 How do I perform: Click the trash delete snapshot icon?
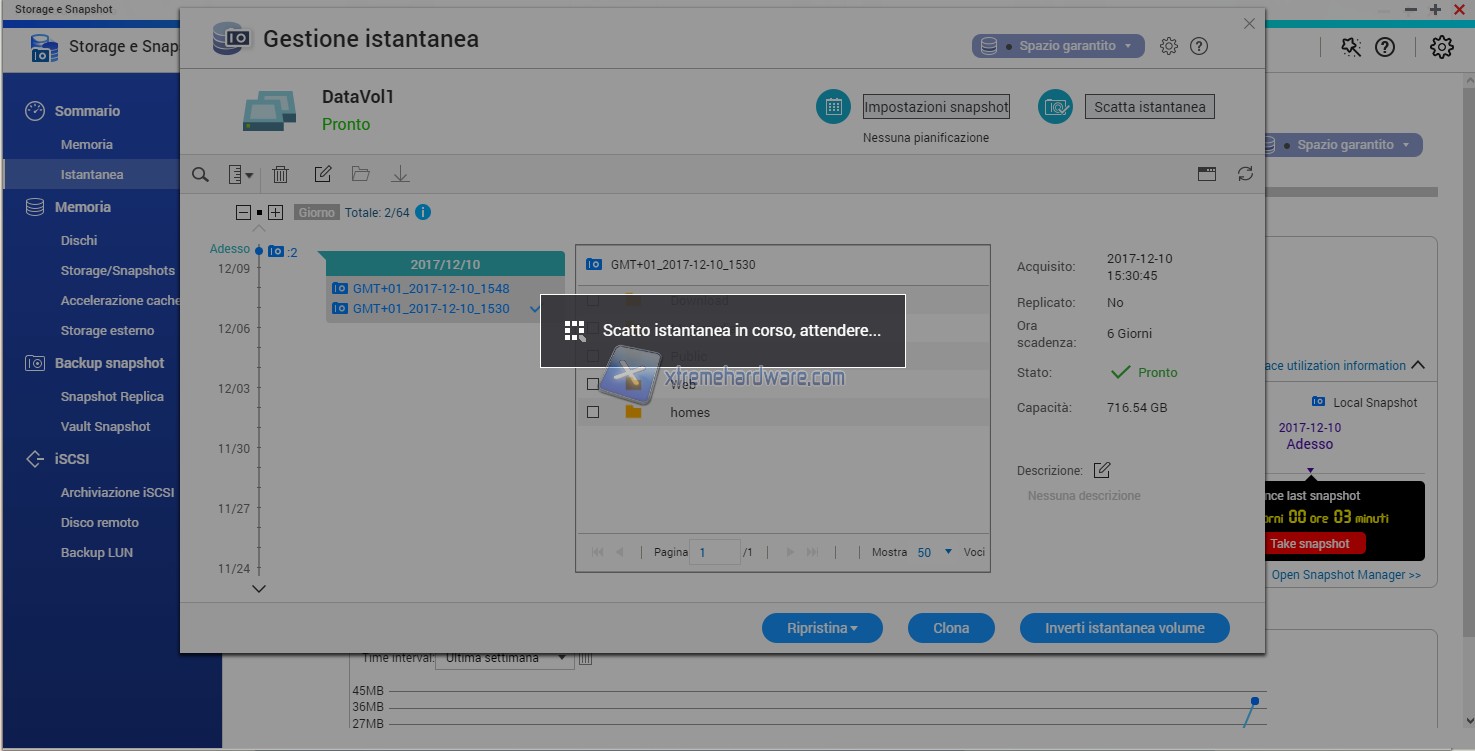(x=281, y=175)
